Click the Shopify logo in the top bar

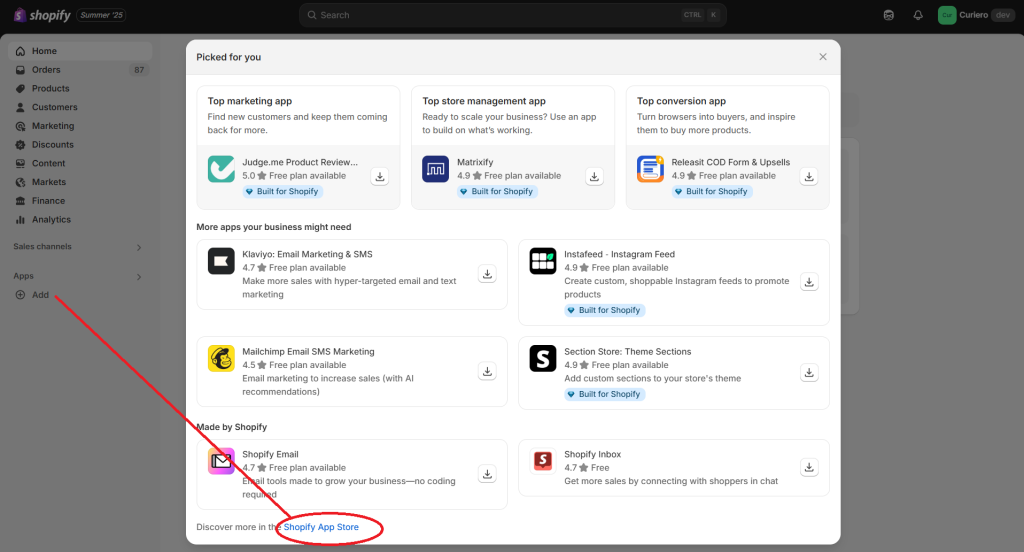click(42, 15)
